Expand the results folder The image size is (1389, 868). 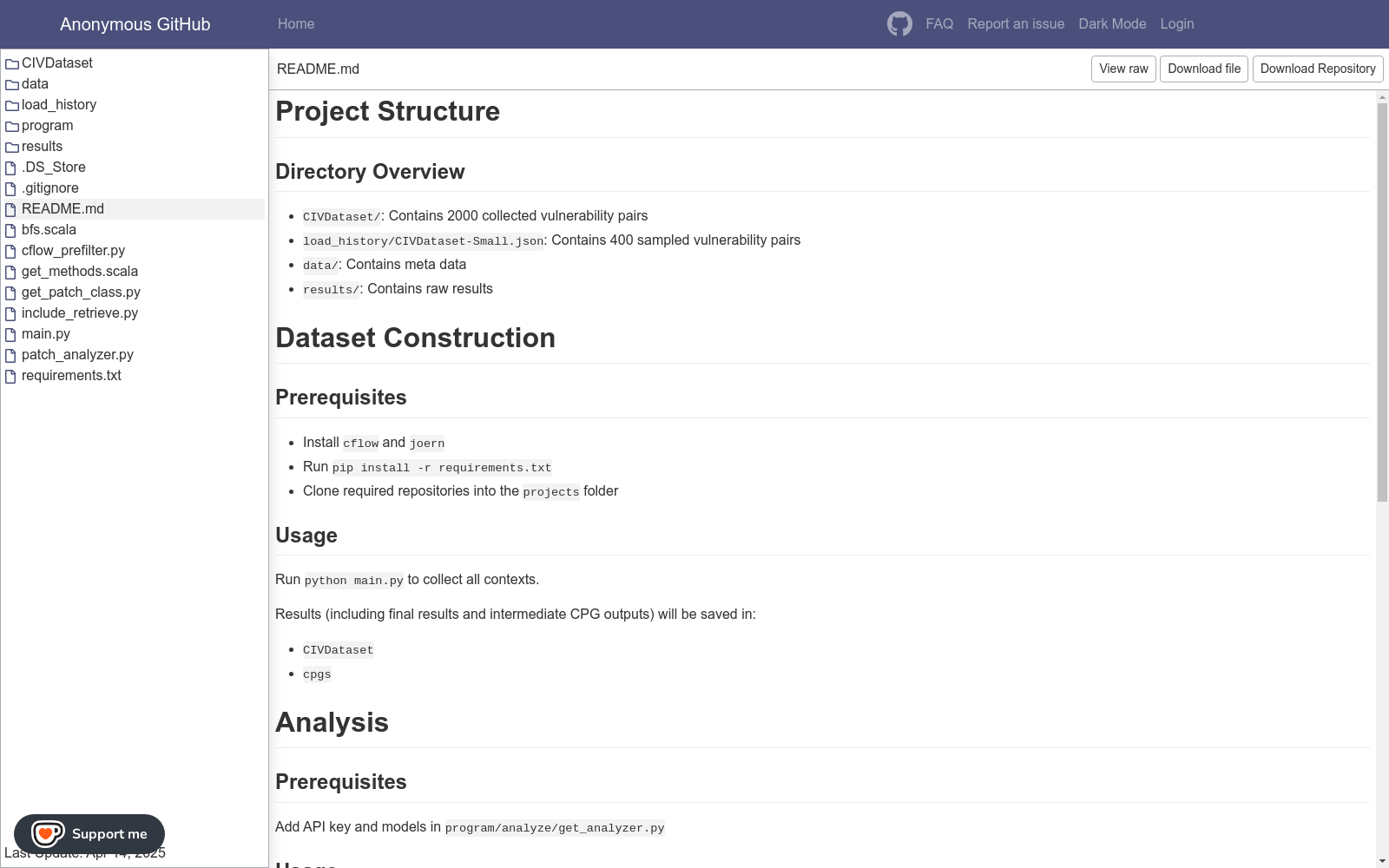[x=42, y=146]
